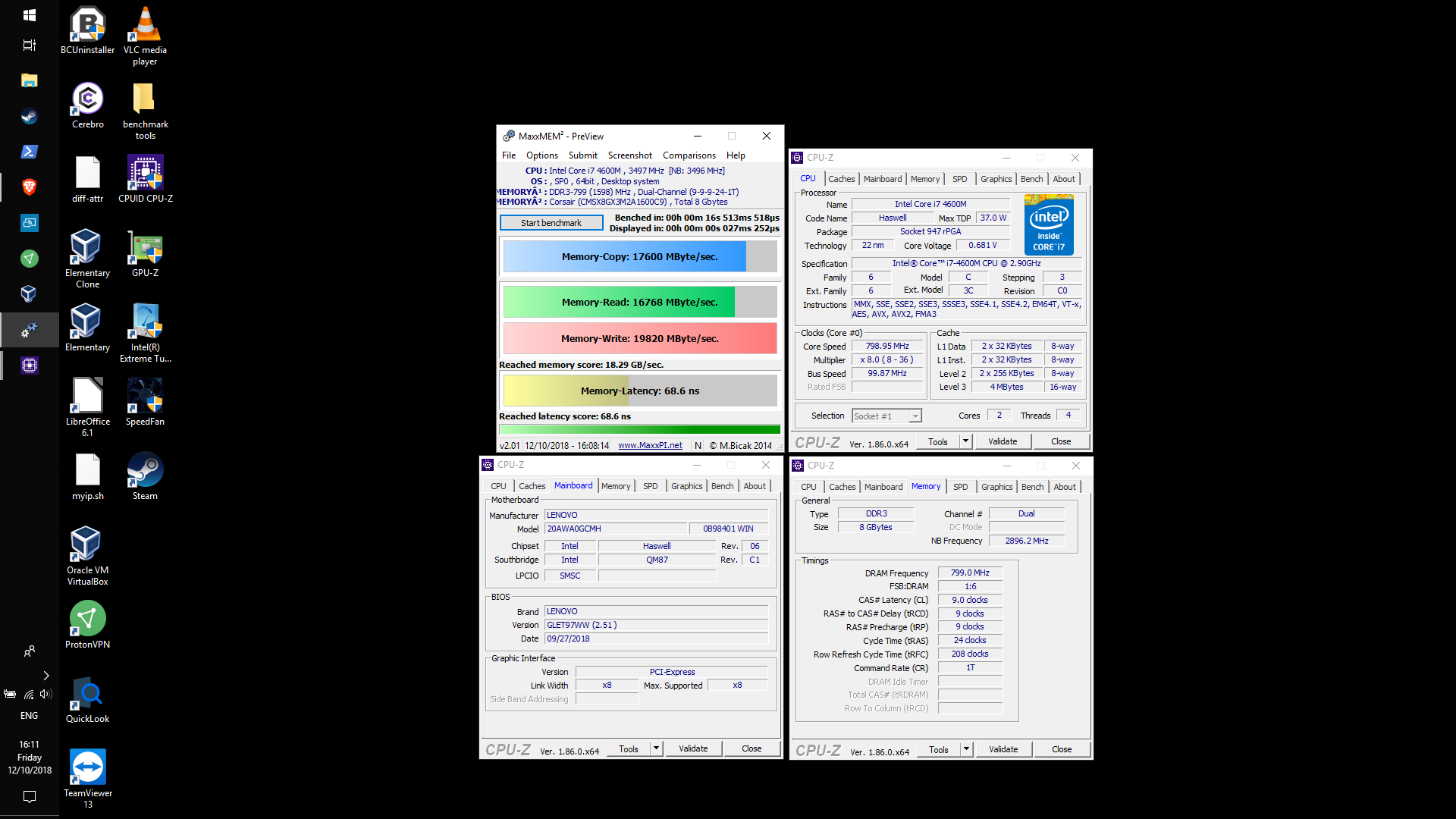Click the MaxxMEM gears taskbar icon

pyautogui.click(x=29, y=330)
